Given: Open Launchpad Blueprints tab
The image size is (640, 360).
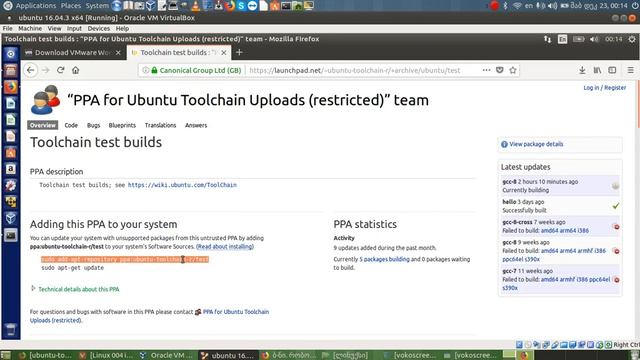Looking at the screenshot, I should 122,125.
